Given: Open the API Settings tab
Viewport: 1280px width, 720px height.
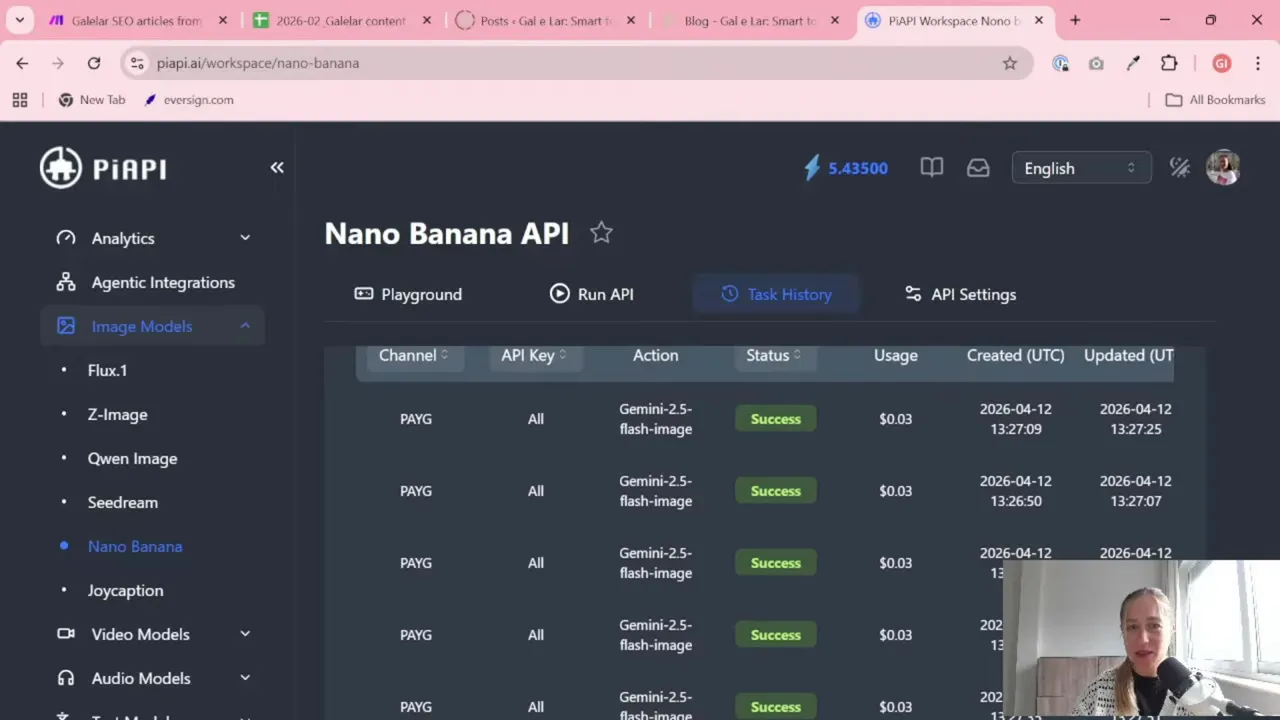Looking at the screenshot, I should 960,294.
